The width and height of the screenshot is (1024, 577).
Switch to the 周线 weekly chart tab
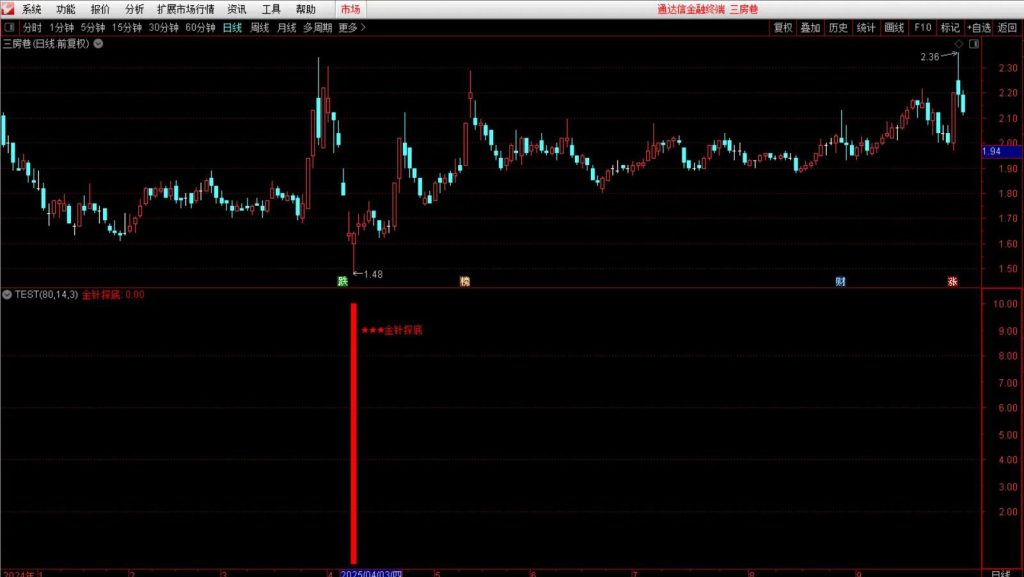260,28
